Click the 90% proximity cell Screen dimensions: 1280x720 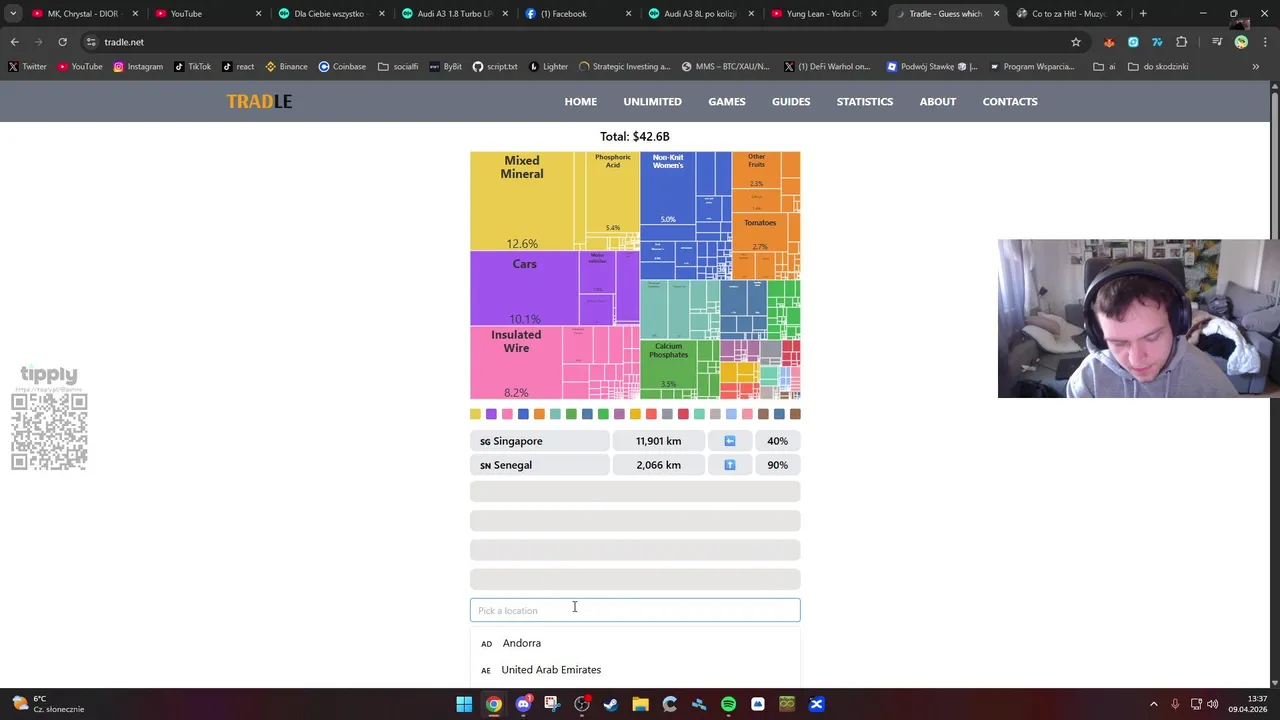click(x=777, y=465)
